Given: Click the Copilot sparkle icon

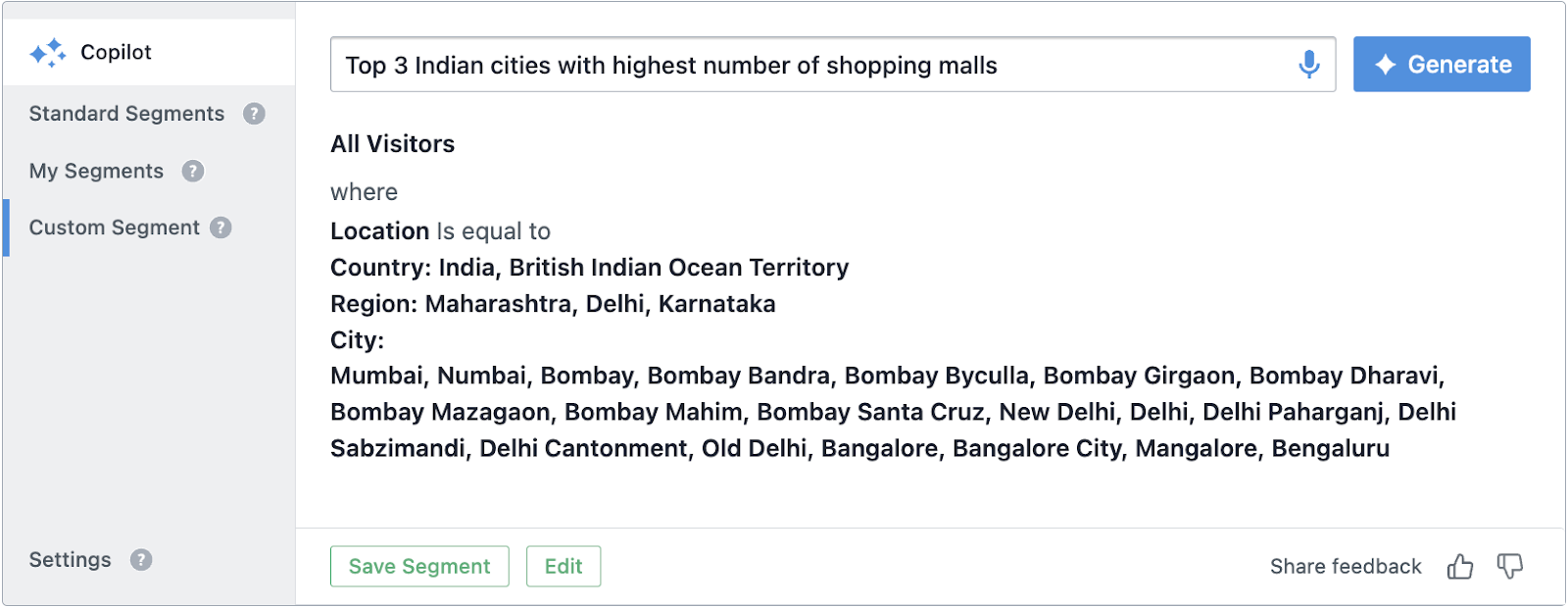Looking at the screenshot, I should pos(48,53).
